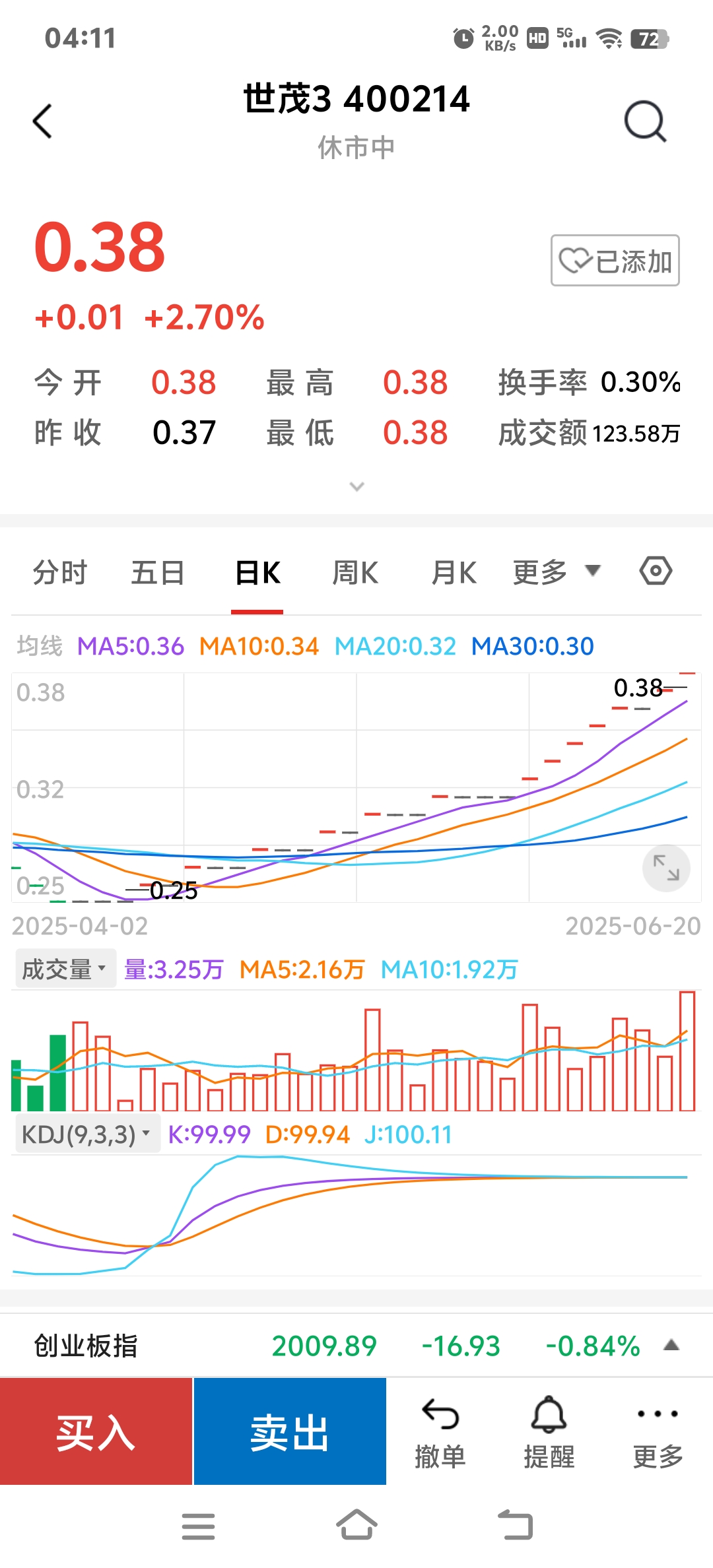Open the 更多 three-dots menu

click(x=658, y=1433)
